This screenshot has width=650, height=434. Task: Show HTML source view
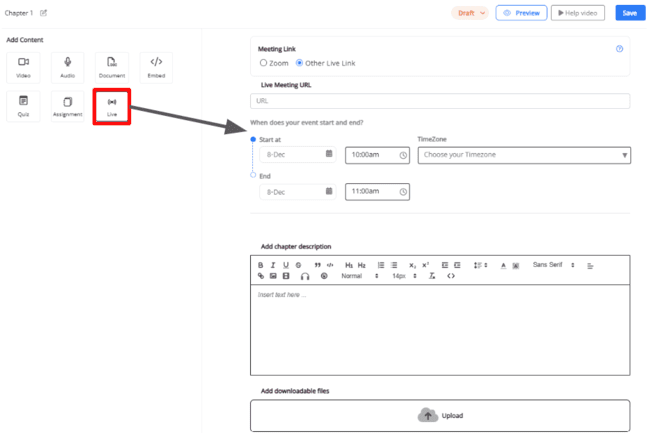pos(451,276)
